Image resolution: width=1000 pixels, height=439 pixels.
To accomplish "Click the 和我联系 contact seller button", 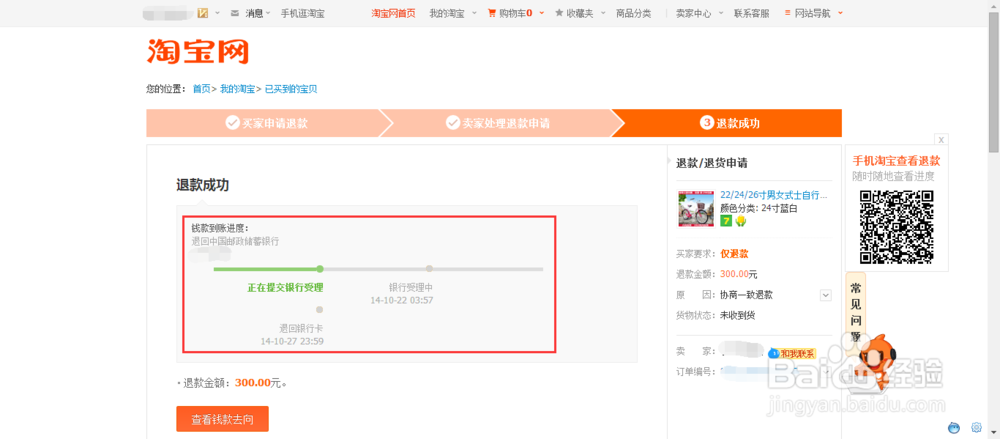I will pyautogui.click(x=792, y=353).
